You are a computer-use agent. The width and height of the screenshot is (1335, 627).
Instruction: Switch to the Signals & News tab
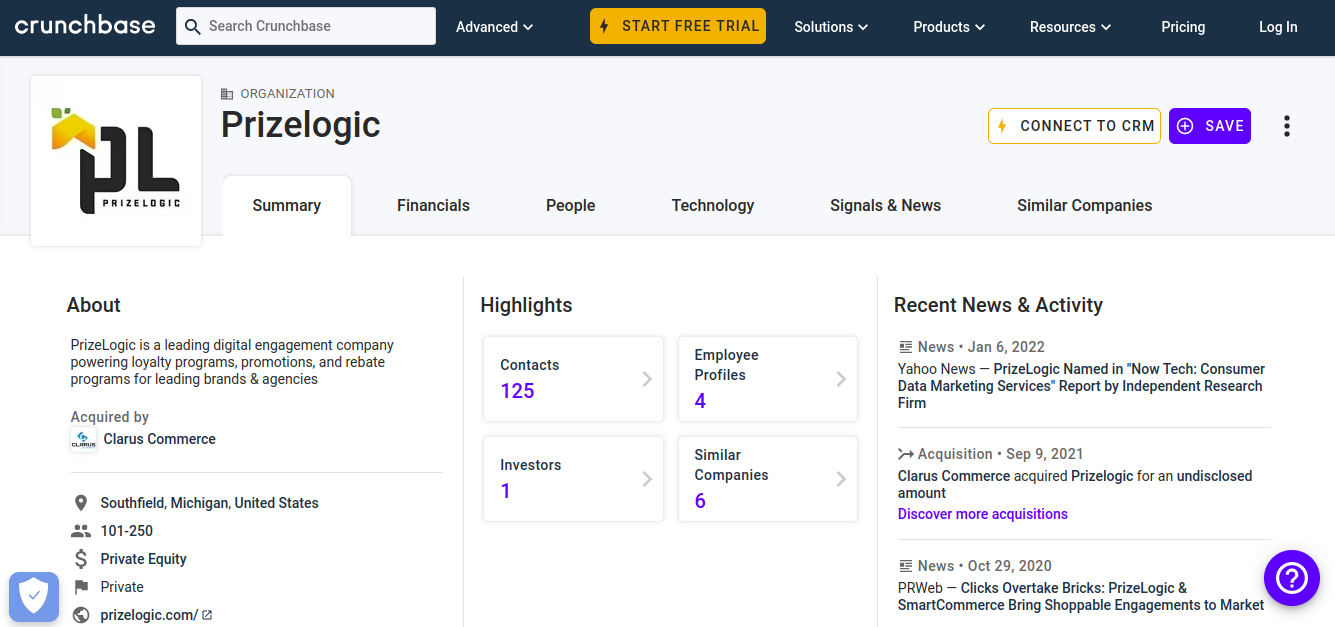[x=885, y=205]
